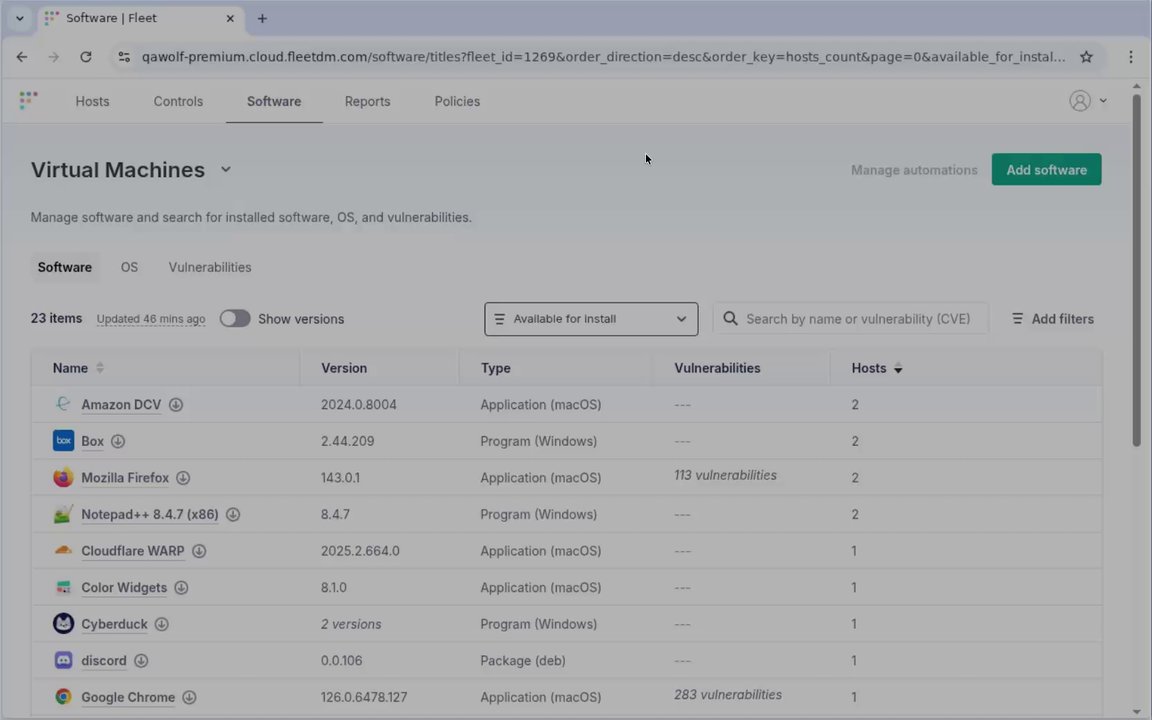Click the discord app icon
The height and width of the screenshot is (720, 1152).
coord(63,660)
